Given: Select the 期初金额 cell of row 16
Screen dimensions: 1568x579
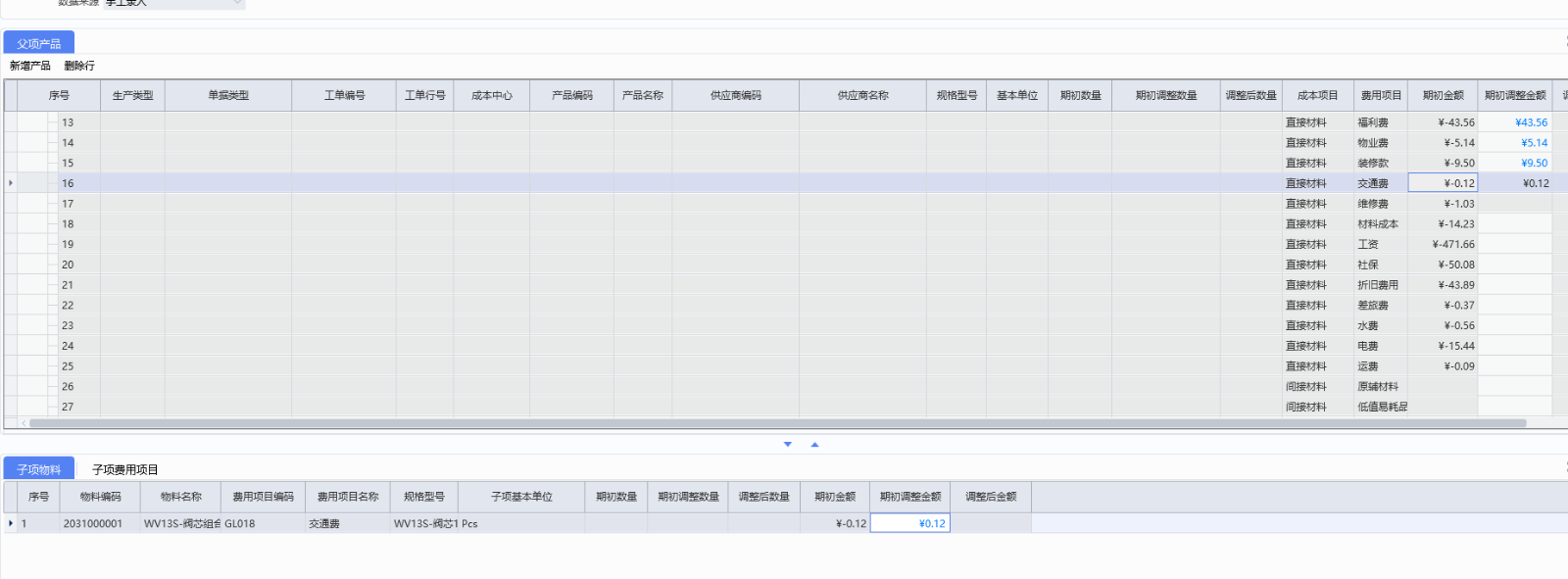Looking at the screenshot, I should (1442, 183).
